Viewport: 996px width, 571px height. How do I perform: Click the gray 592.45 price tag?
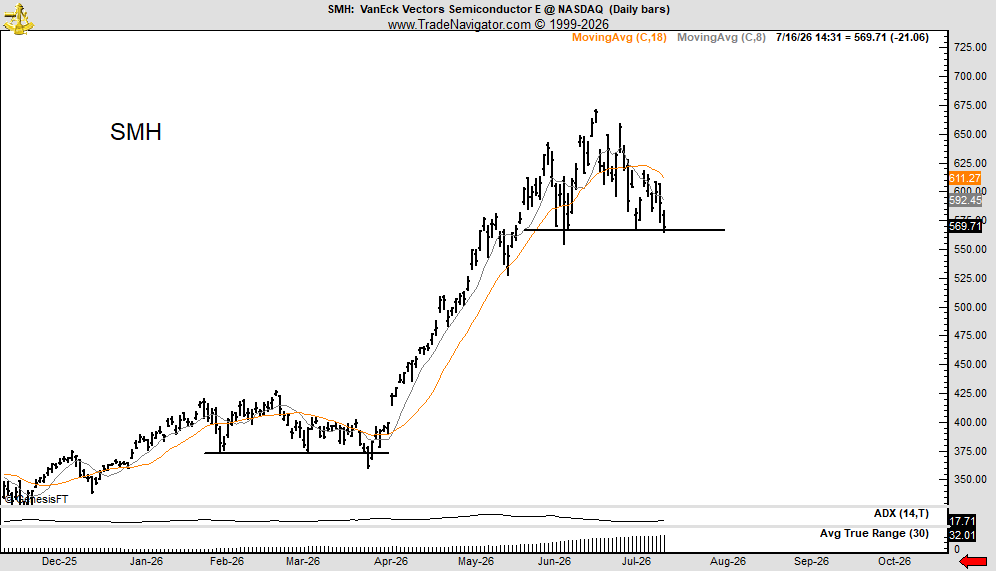(x=965, y=200)
